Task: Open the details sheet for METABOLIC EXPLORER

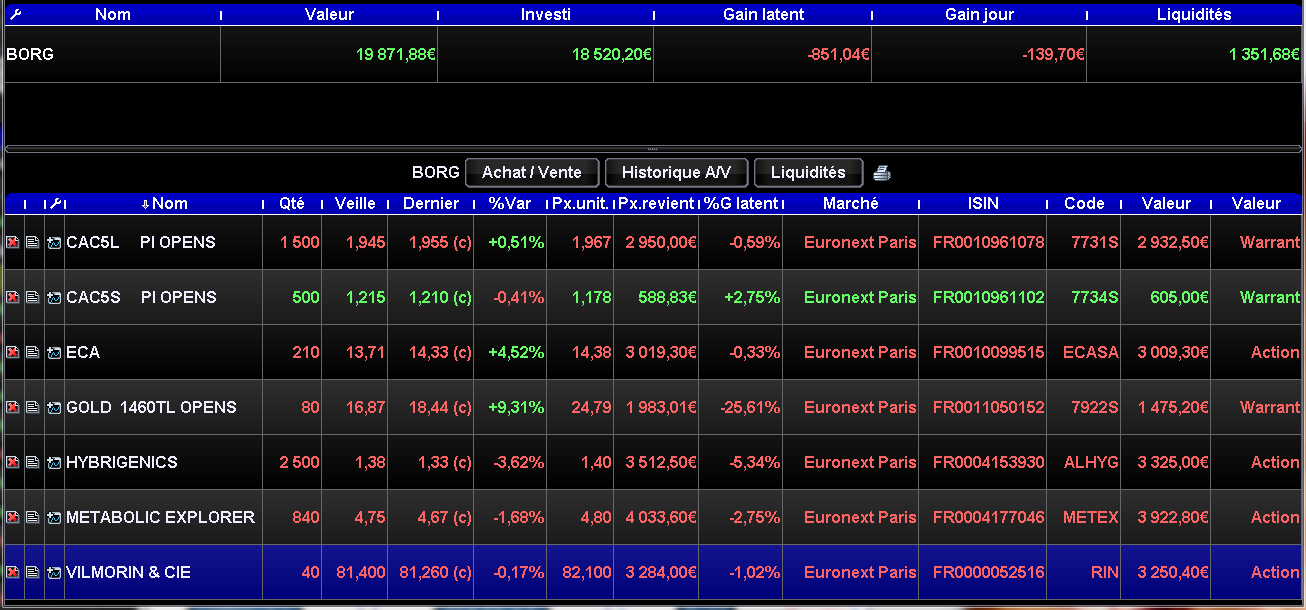Action: 33,517
